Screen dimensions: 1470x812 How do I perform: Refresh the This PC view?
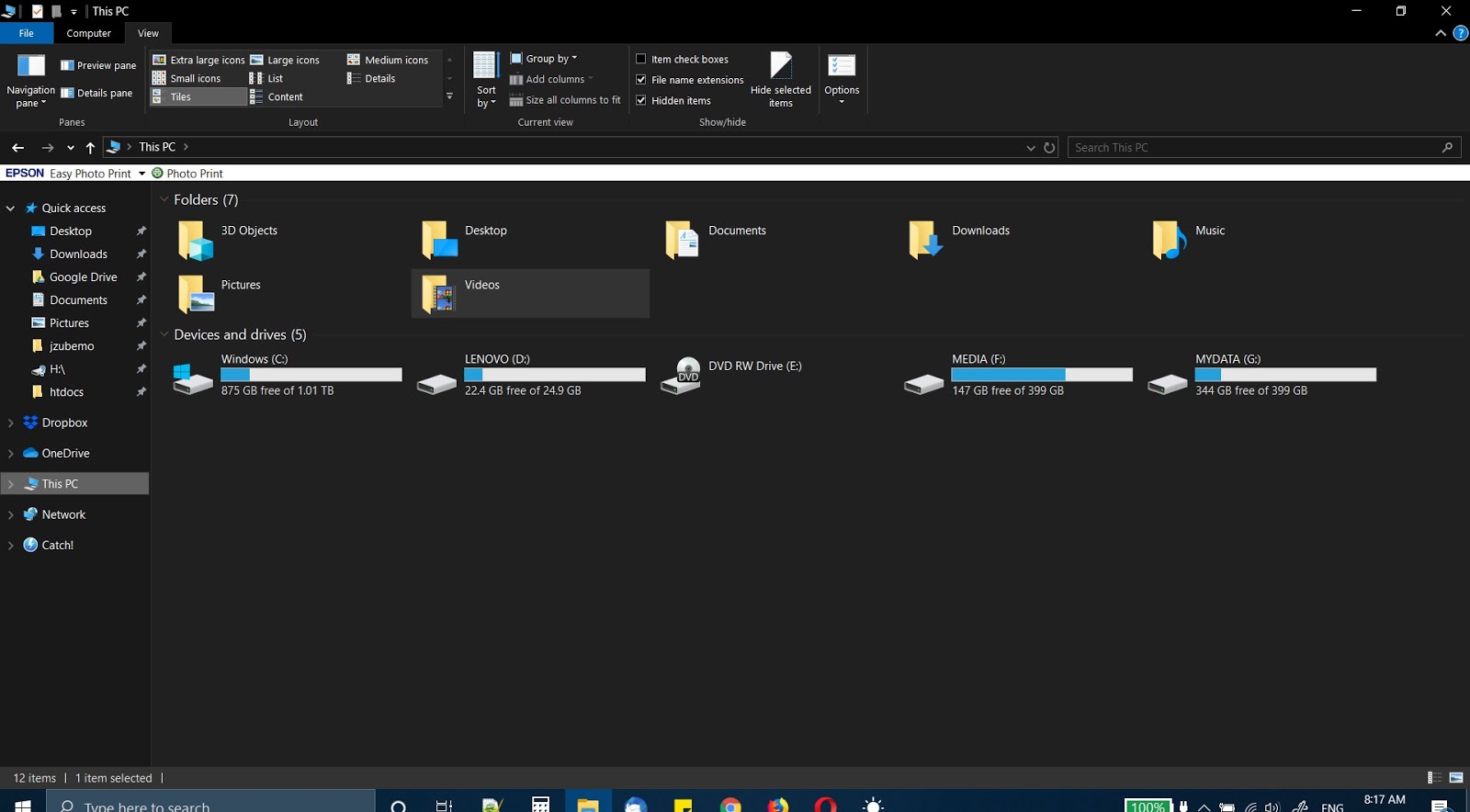[x=1049, y=147]
